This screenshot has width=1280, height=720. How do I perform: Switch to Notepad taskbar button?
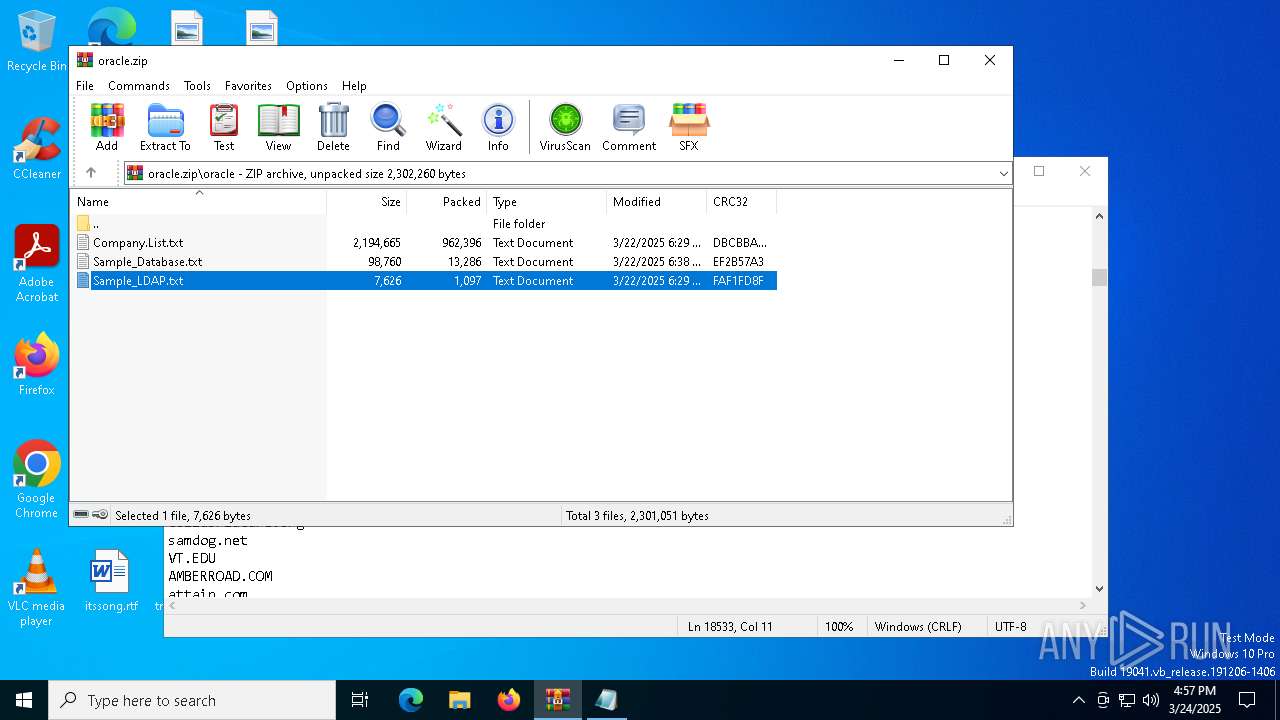click(606, 700)
